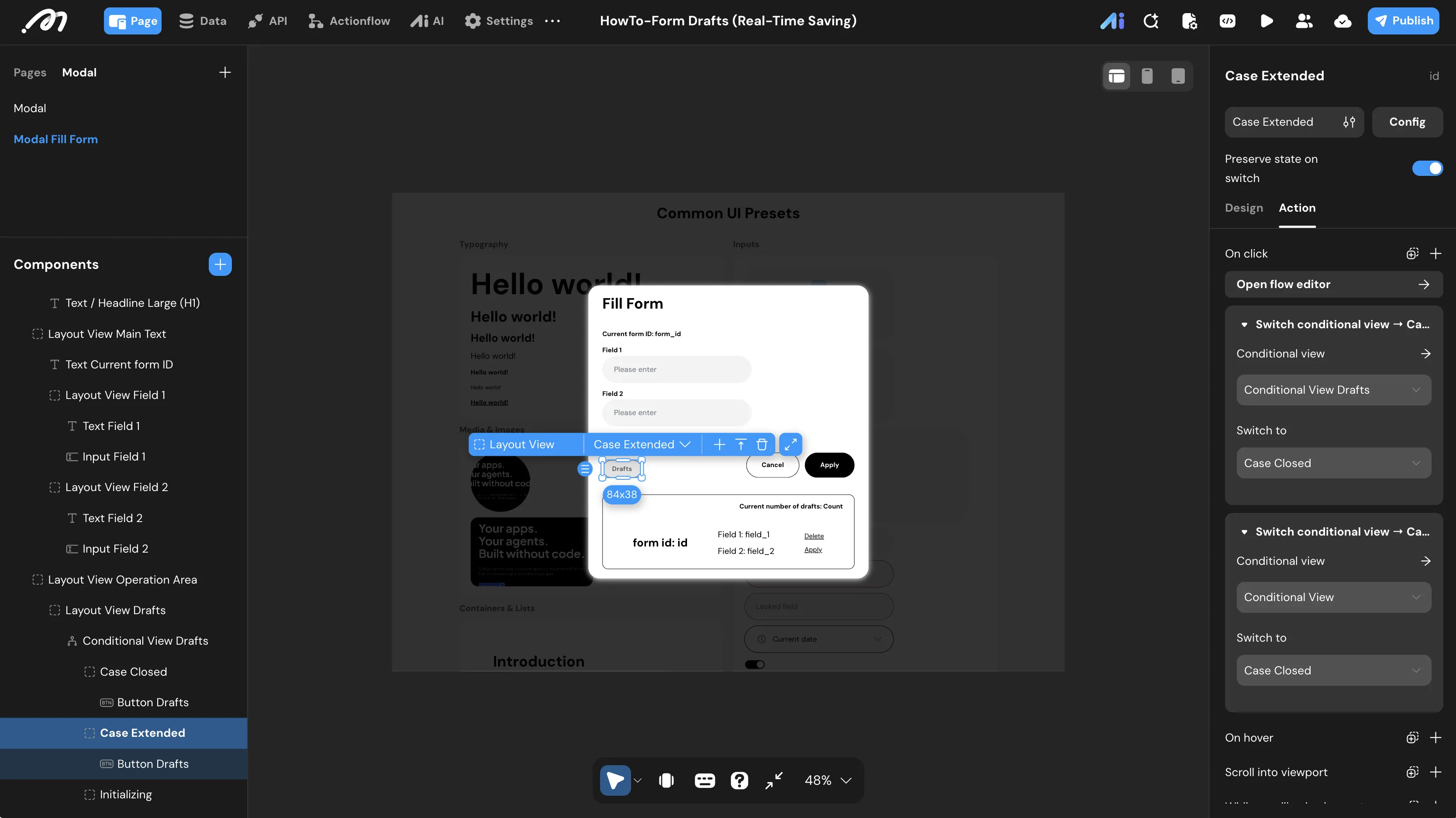
Task: Click the expand icon on selection toolbar
Action: click(x=790, y=445)
